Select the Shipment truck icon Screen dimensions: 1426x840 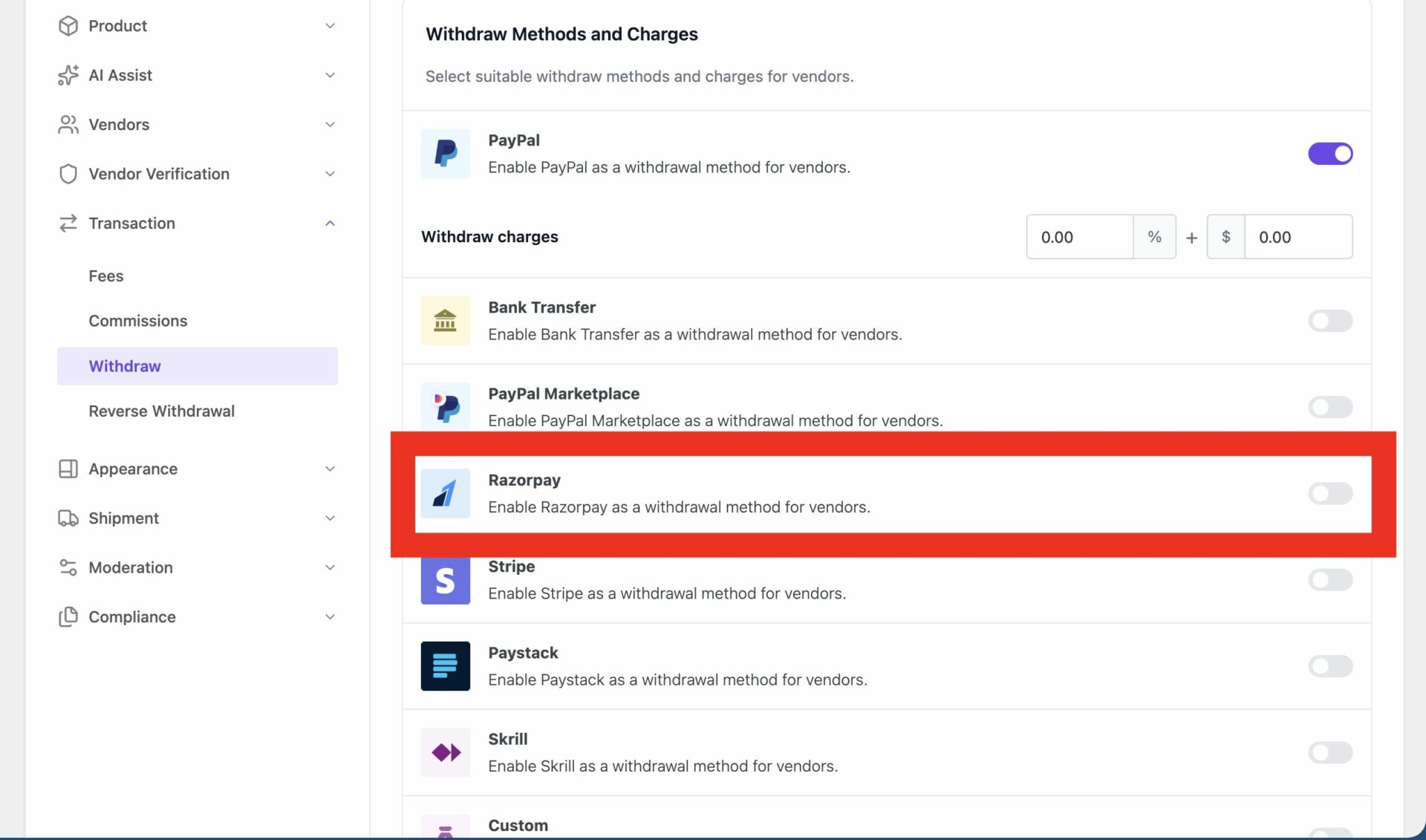pos(68,518)
